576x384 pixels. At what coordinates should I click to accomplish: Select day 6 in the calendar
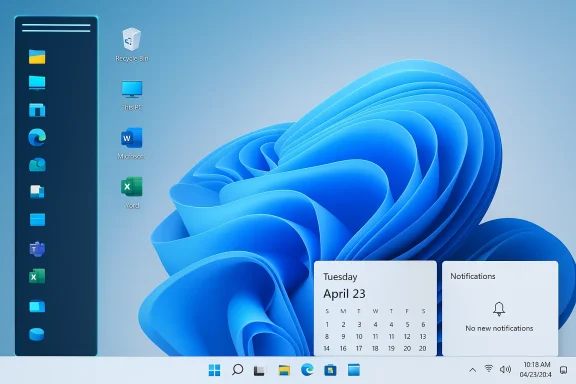tap(423, 325)
